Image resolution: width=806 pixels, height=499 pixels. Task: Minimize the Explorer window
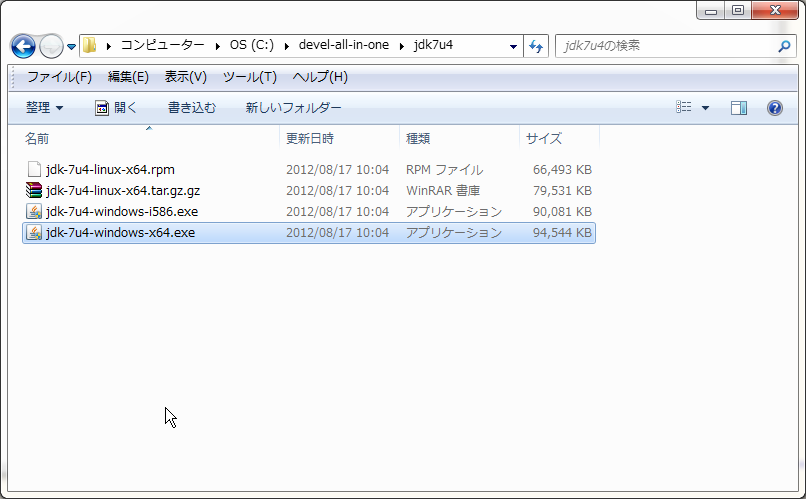pyautogui.click(x=711, y=10)
